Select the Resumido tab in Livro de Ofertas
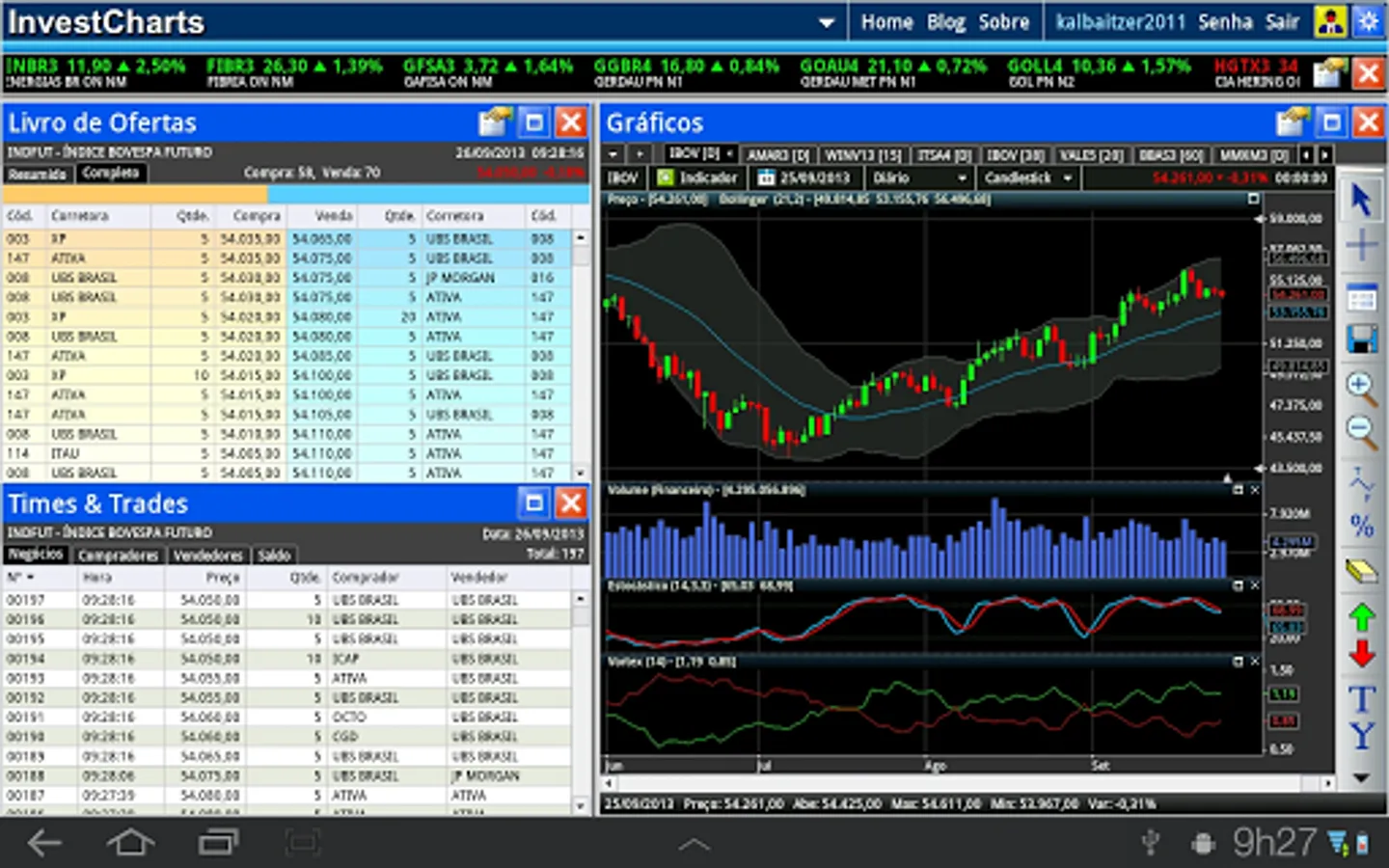The height and width of the screenshot is (868, 1389). point(38,174)
